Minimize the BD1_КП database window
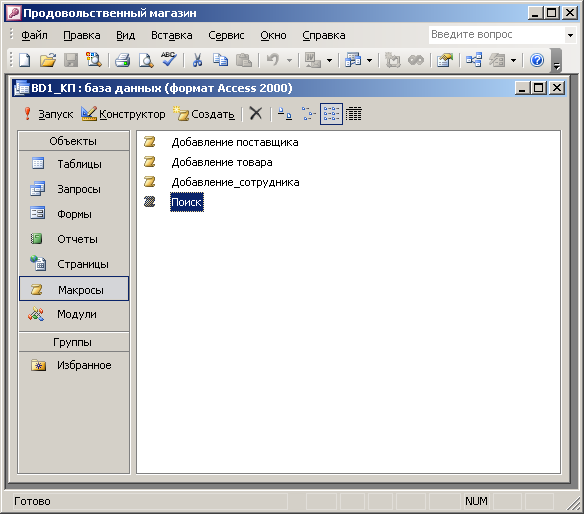The image size is (584, 514). point(522,88)
